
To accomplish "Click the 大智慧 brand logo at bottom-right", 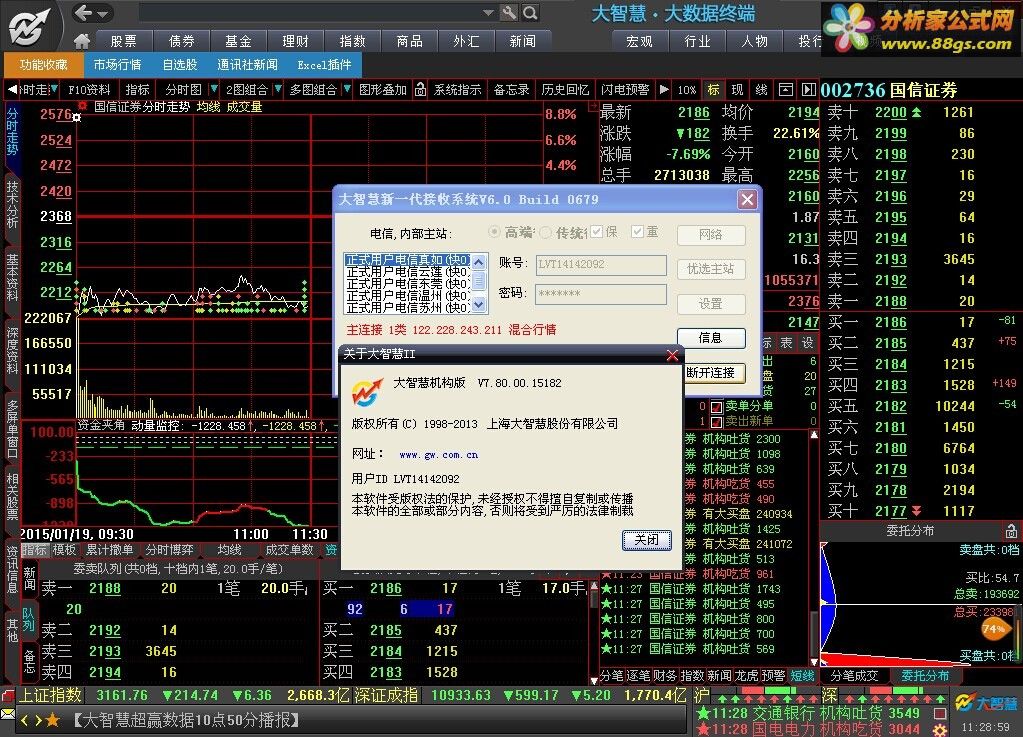I will [986, 704].
